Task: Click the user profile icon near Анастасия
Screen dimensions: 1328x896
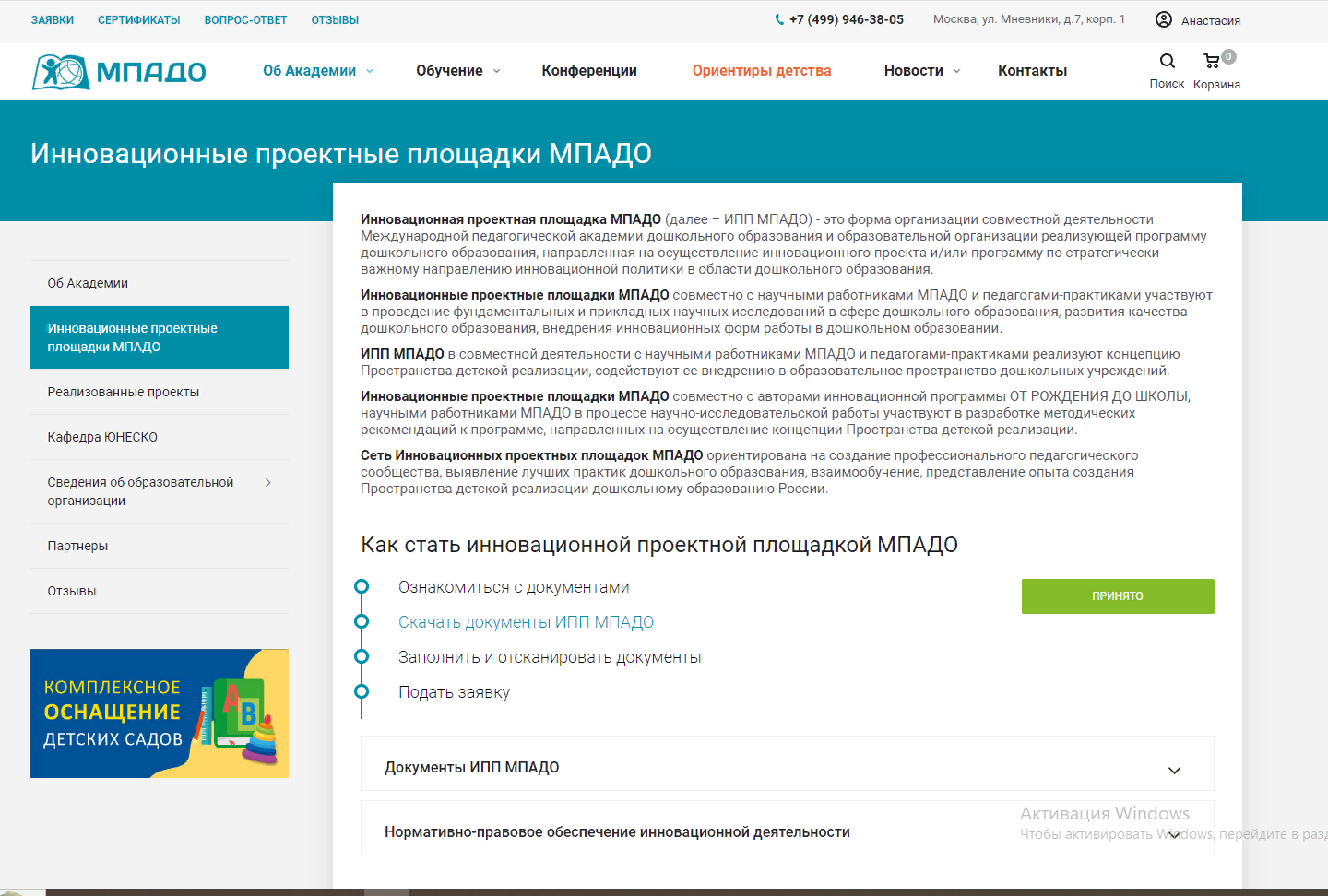Action: 1164,19
